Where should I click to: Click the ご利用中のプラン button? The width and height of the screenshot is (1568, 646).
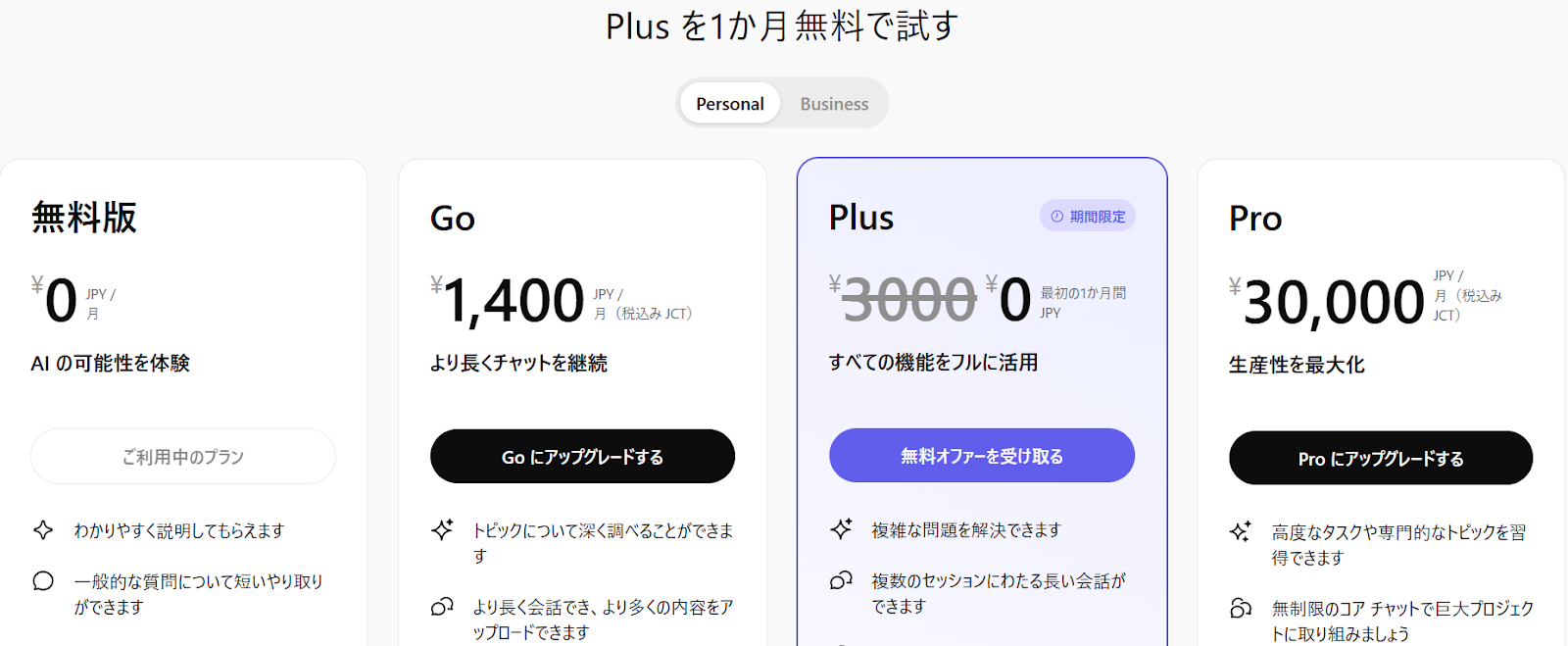click(183, 457)
